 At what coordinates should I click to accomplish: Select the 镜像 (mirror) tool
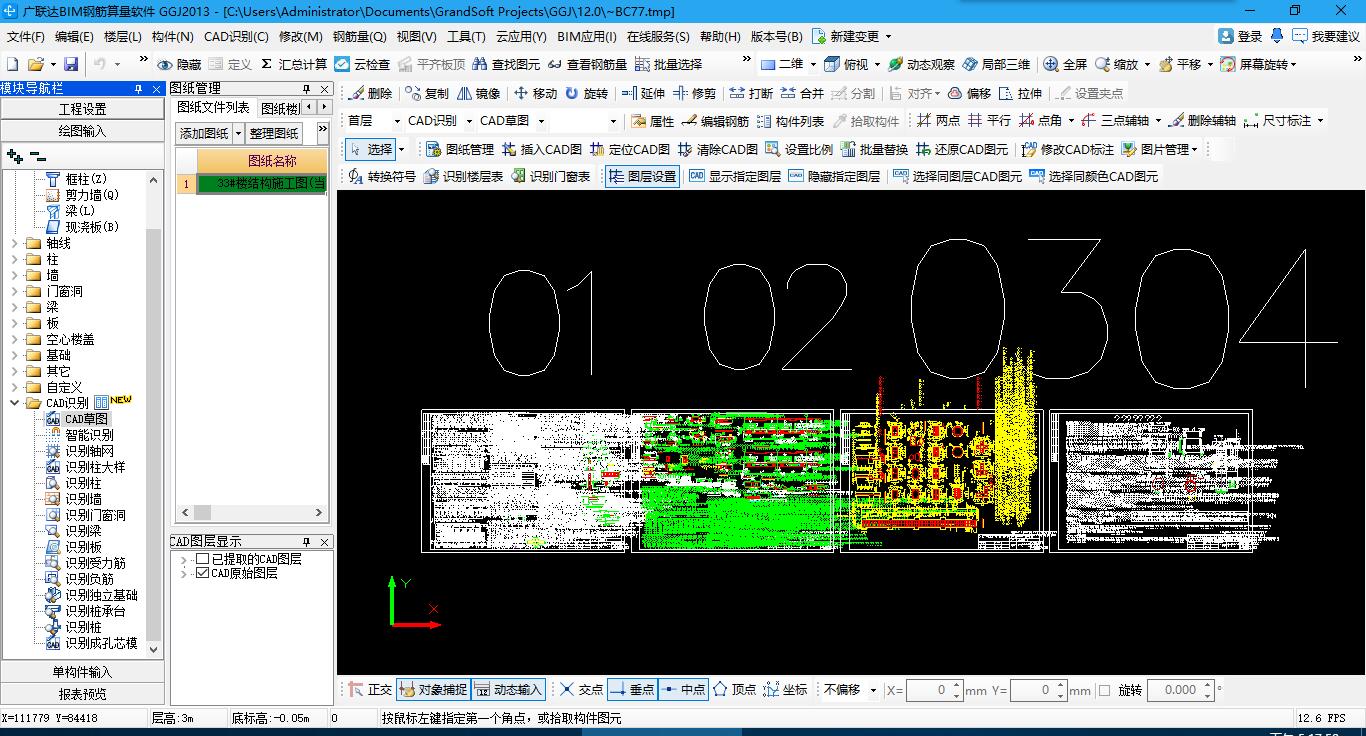pos(478,93)
